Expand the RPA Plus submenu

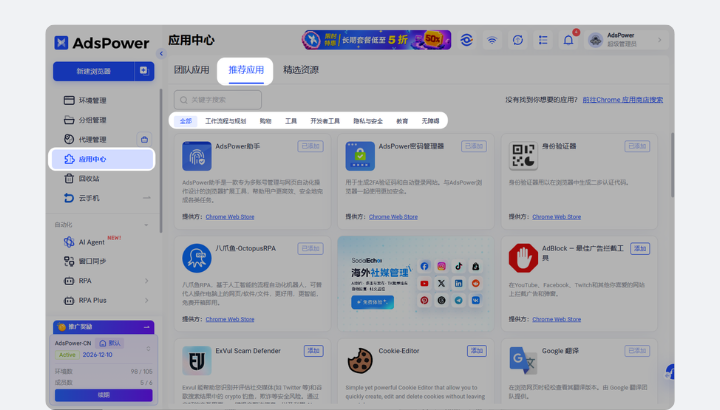coord(146,300)
